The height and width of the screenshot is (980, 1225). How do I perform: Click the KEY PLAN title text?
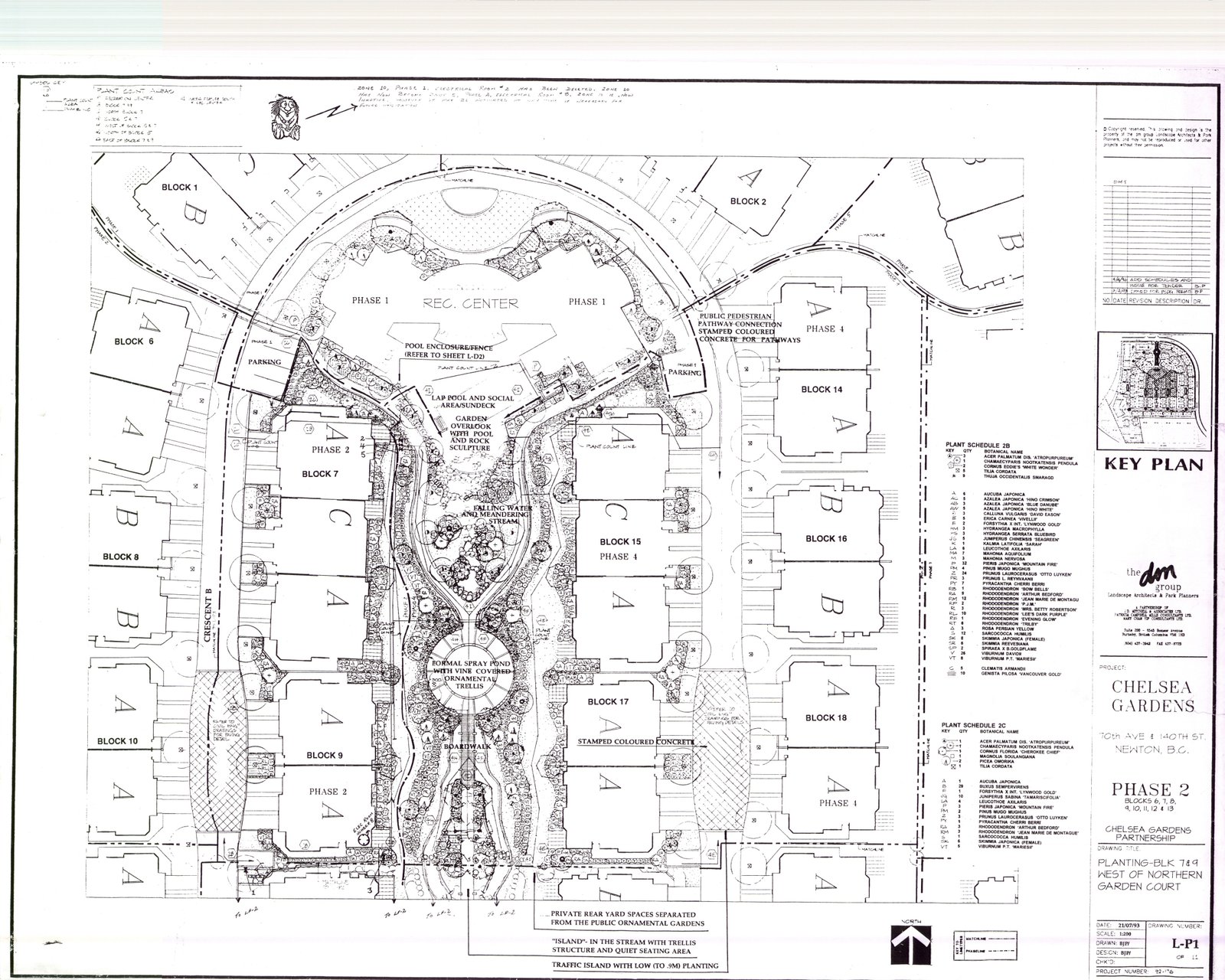(1155, 464)
